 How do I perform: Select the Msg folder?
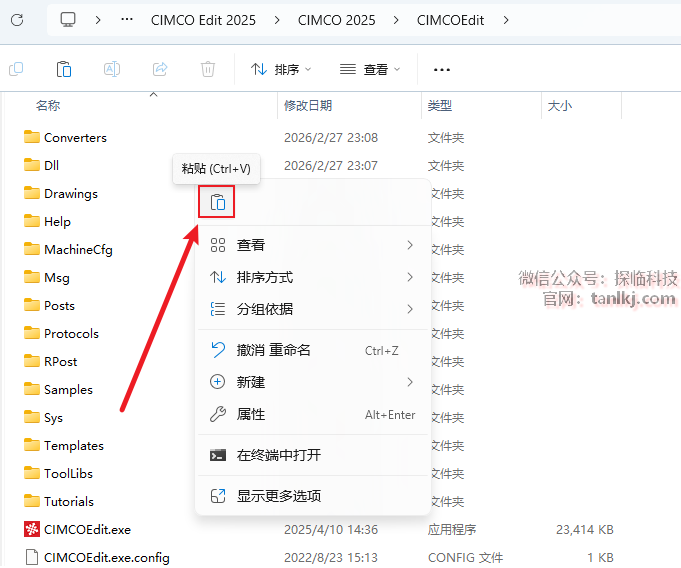tap(46, 277)
